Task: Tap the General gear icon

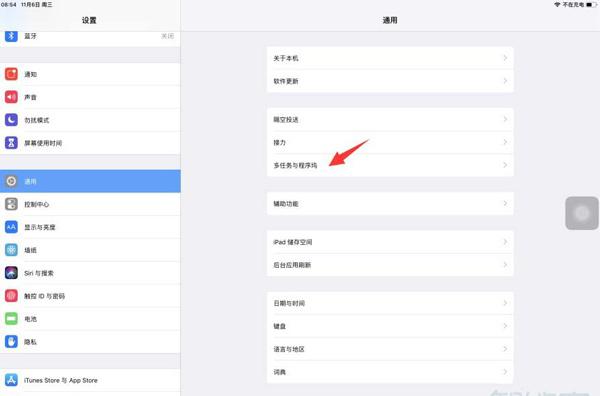Action: (11, 181)
